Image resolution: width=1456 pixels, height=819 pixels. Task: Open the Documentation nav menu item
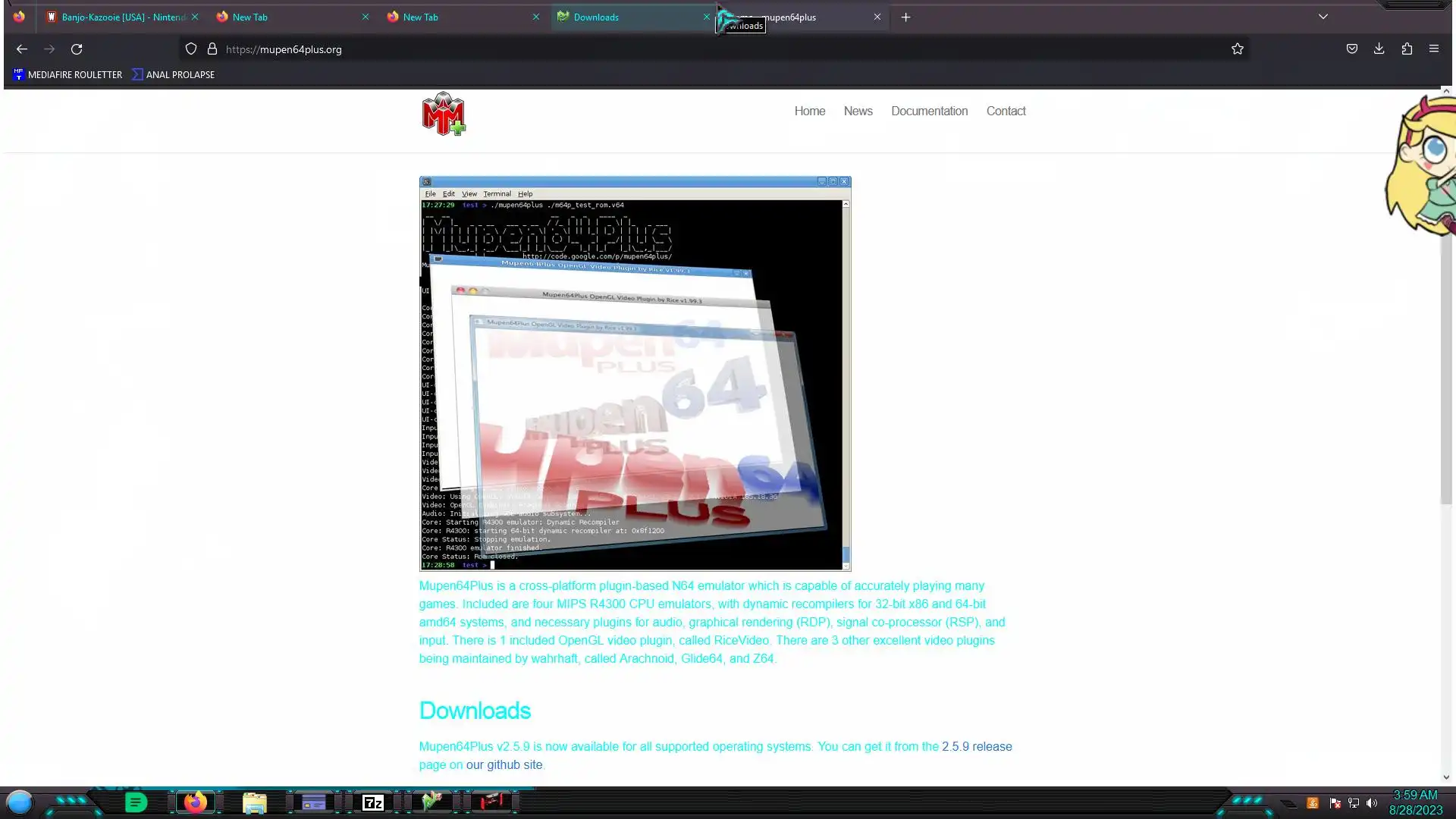[929, 111]
